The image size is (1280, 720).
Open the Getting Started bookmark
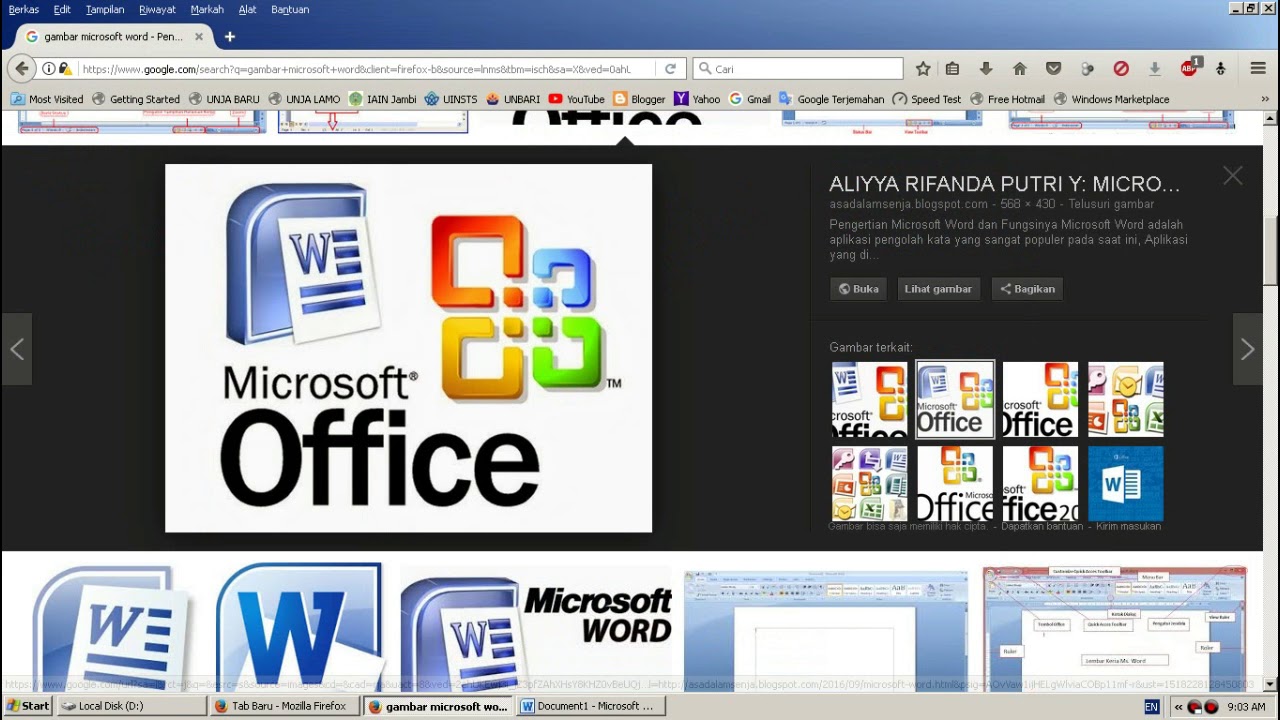pyautogui.click(x=136, y=99)
